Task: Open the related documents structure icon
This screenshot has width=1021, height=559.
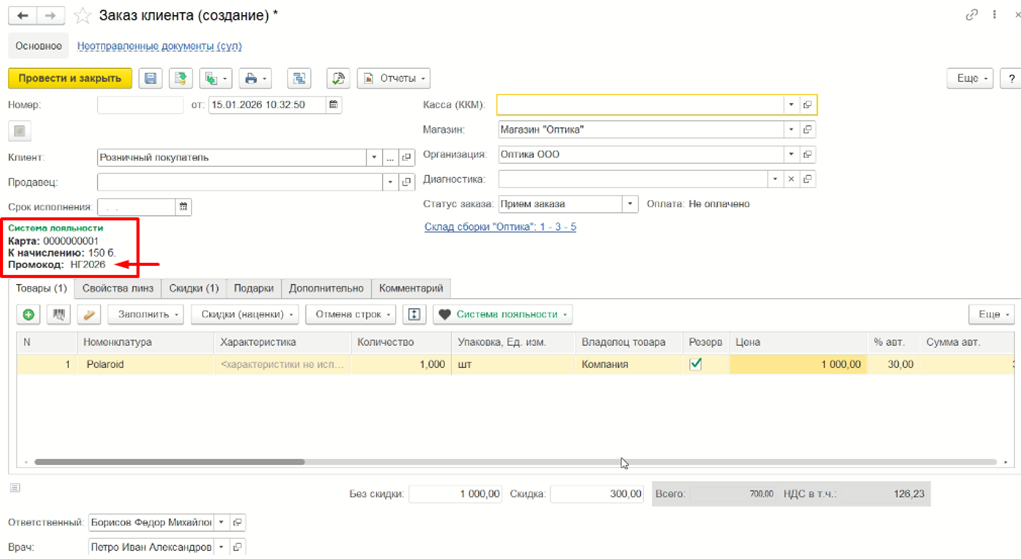Action: 299,78
